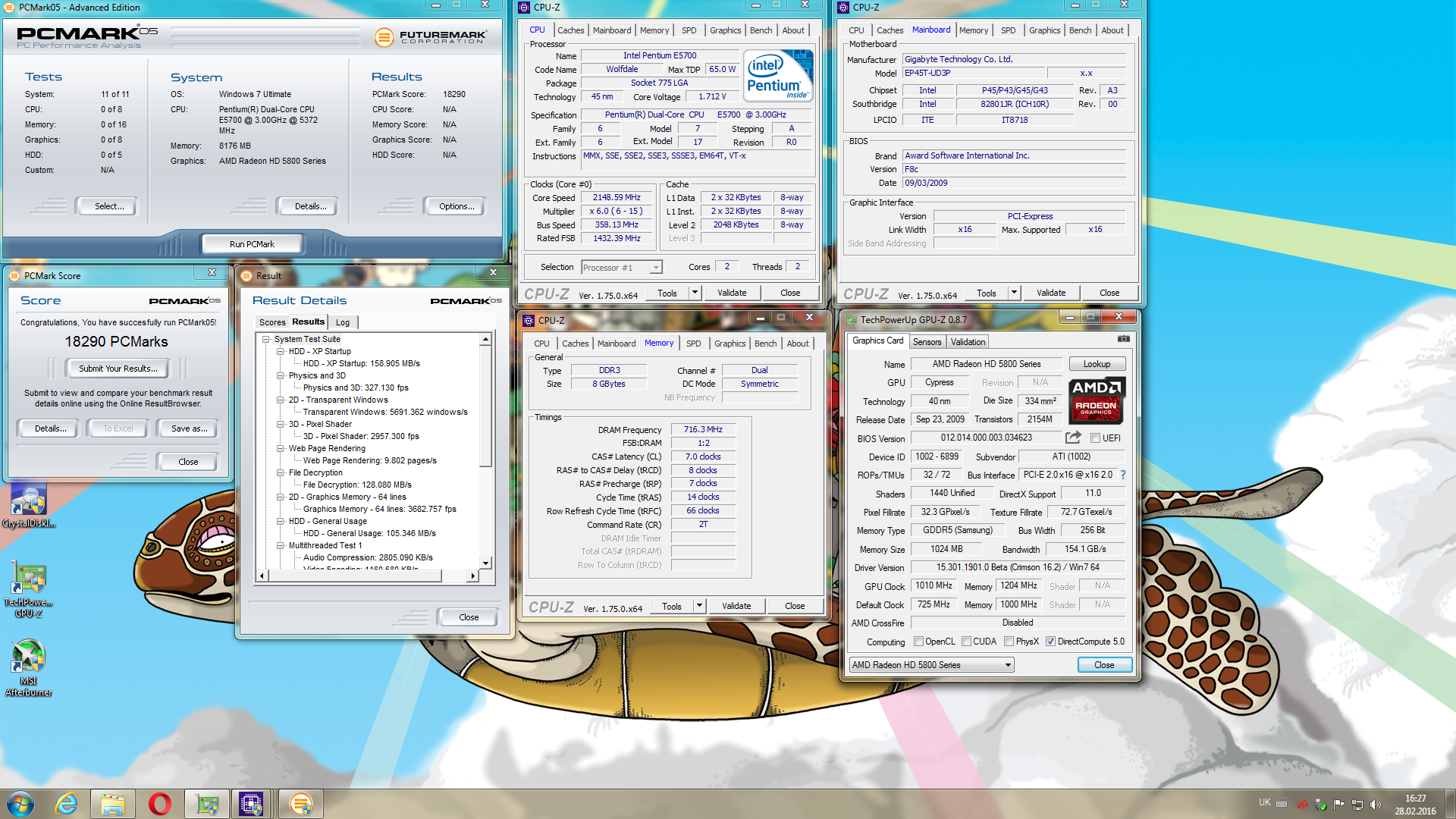Click the BIOS export share icon in GPU-Z

click(x=1073, y=438)
